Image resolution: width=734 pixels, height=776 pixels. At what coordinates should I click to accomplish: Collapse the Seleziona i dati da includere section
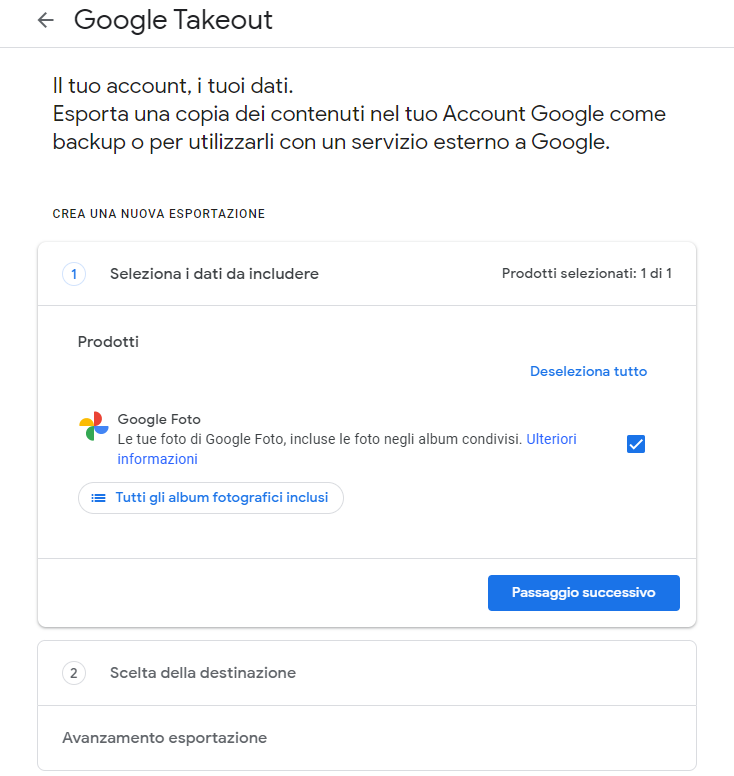point(367,274)
